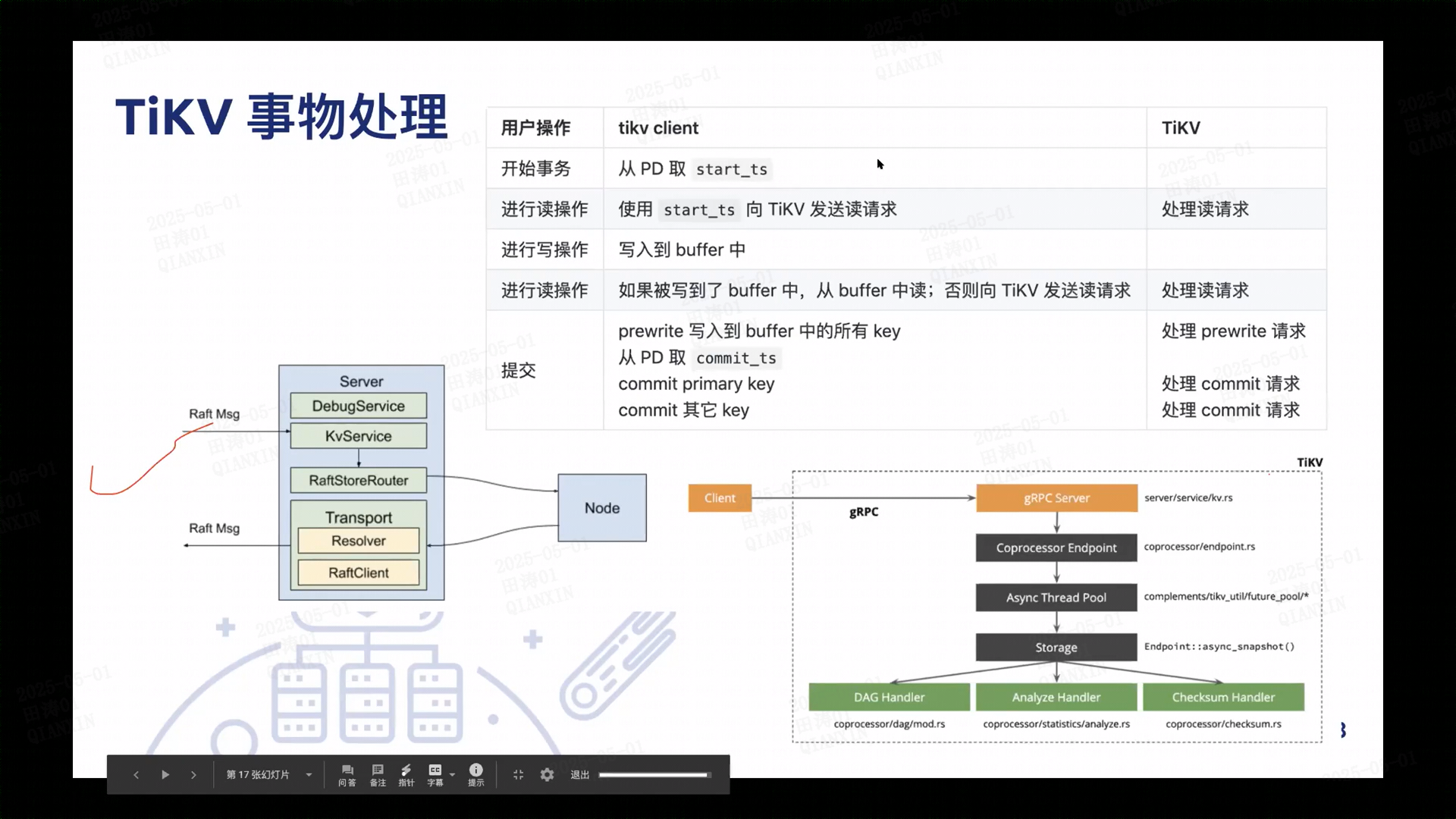Toggle exit fullscreen icon
1456x819 pixels.
coord(519,775)
